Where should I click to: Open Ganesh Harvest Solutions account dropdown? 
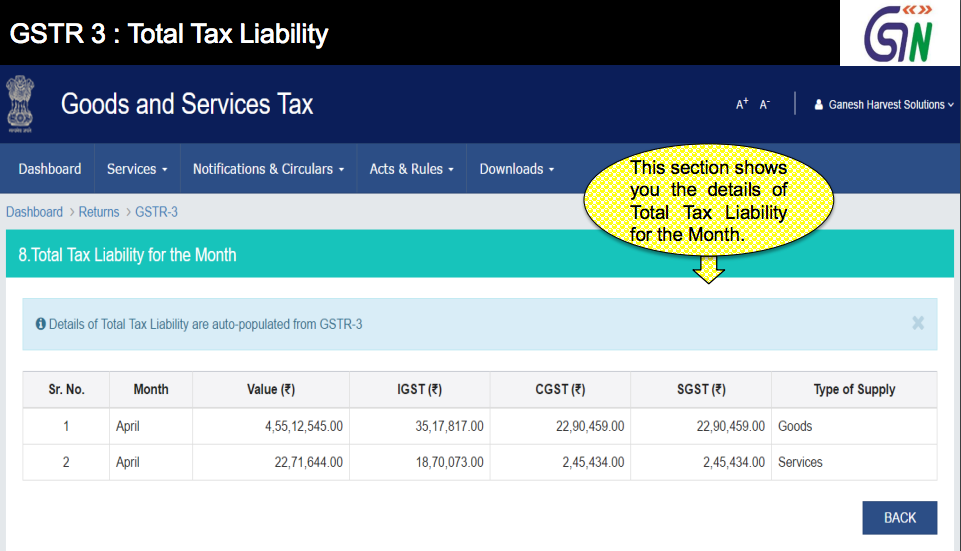coord(884,105)
